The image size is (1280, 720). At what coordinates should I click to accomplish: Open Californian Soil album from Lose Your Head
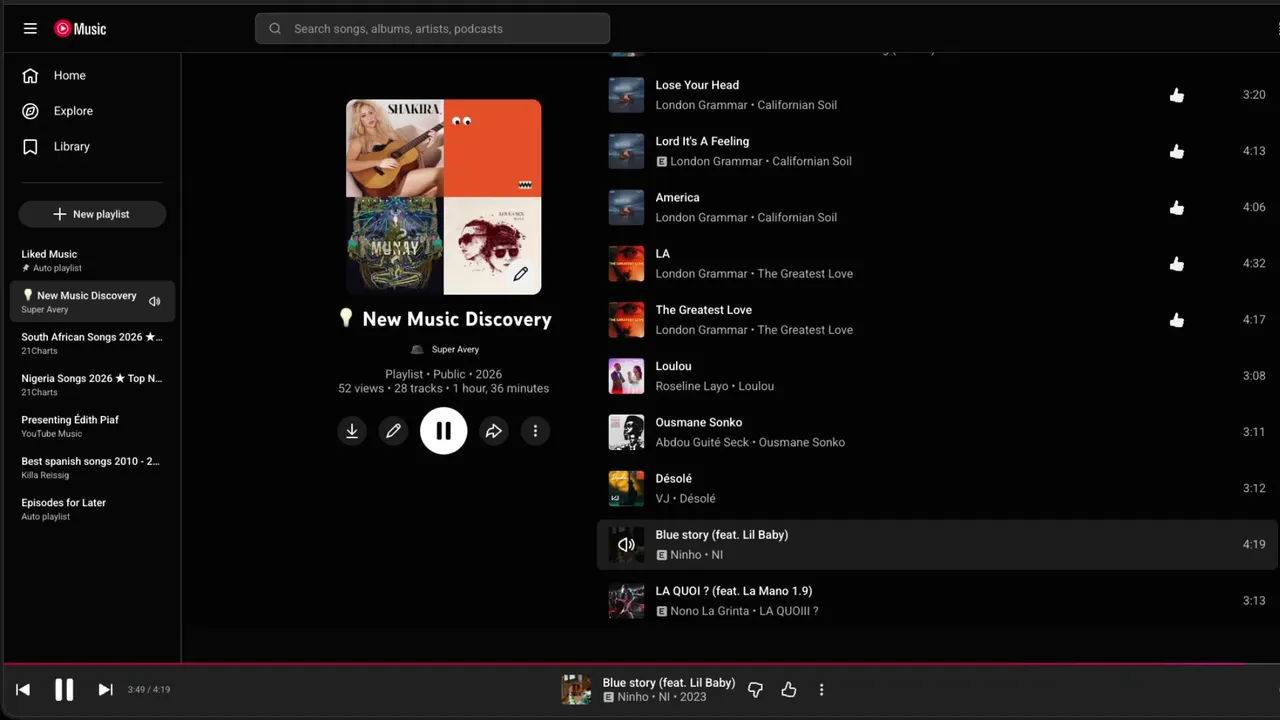[797, 105]
